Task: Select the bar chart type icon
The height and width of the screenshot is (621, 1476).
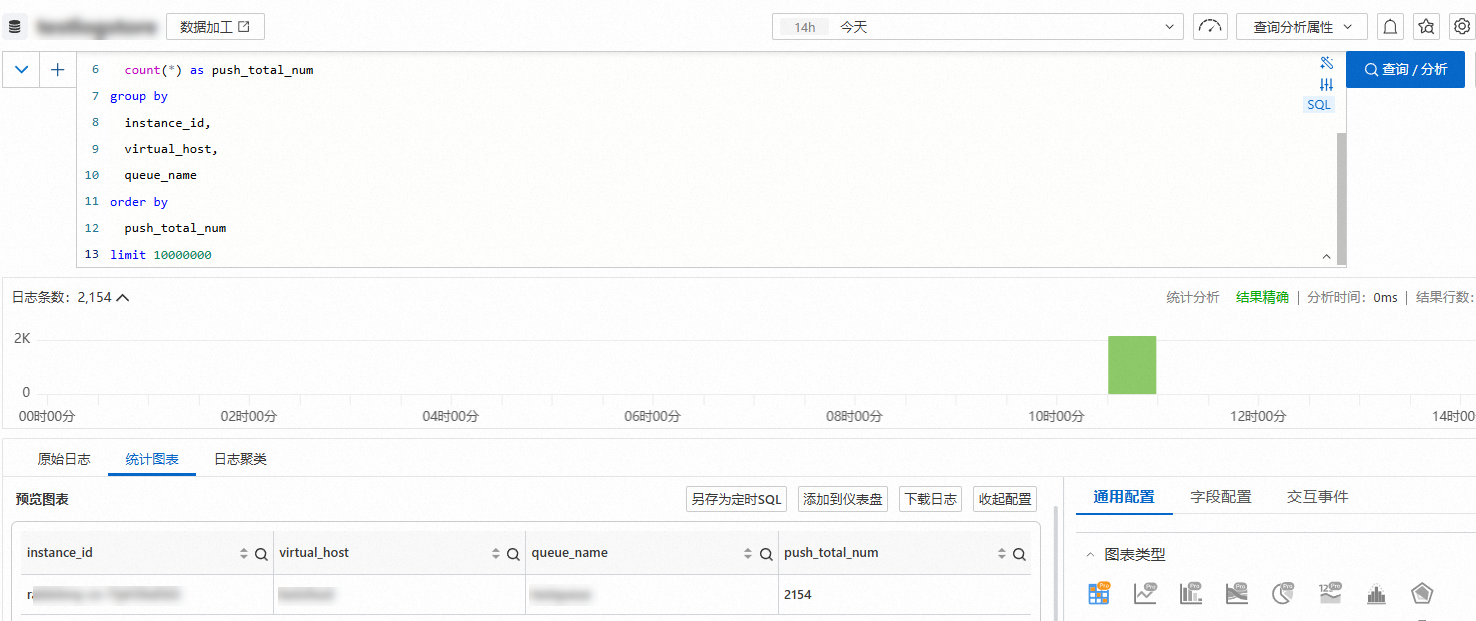Action: coord(1191,594)
